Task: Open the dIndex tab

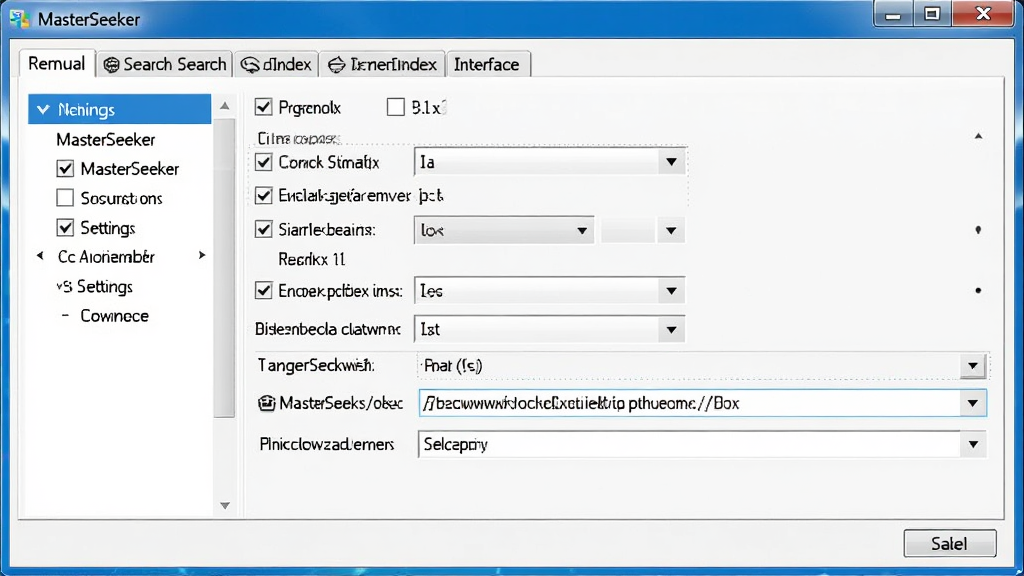Action: click(276, 64)
